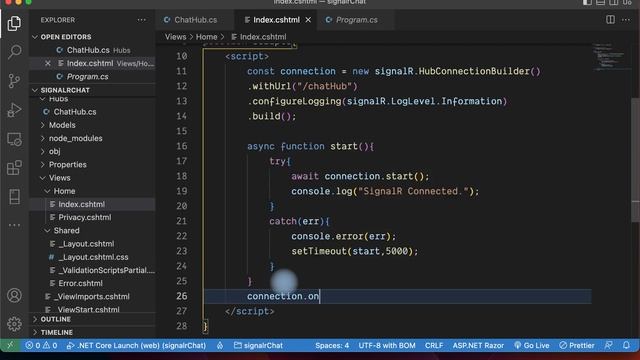Viewport: 640px width, 360px height.
Task: Open the Explorer view in activity bar
Action: (14, 23)
